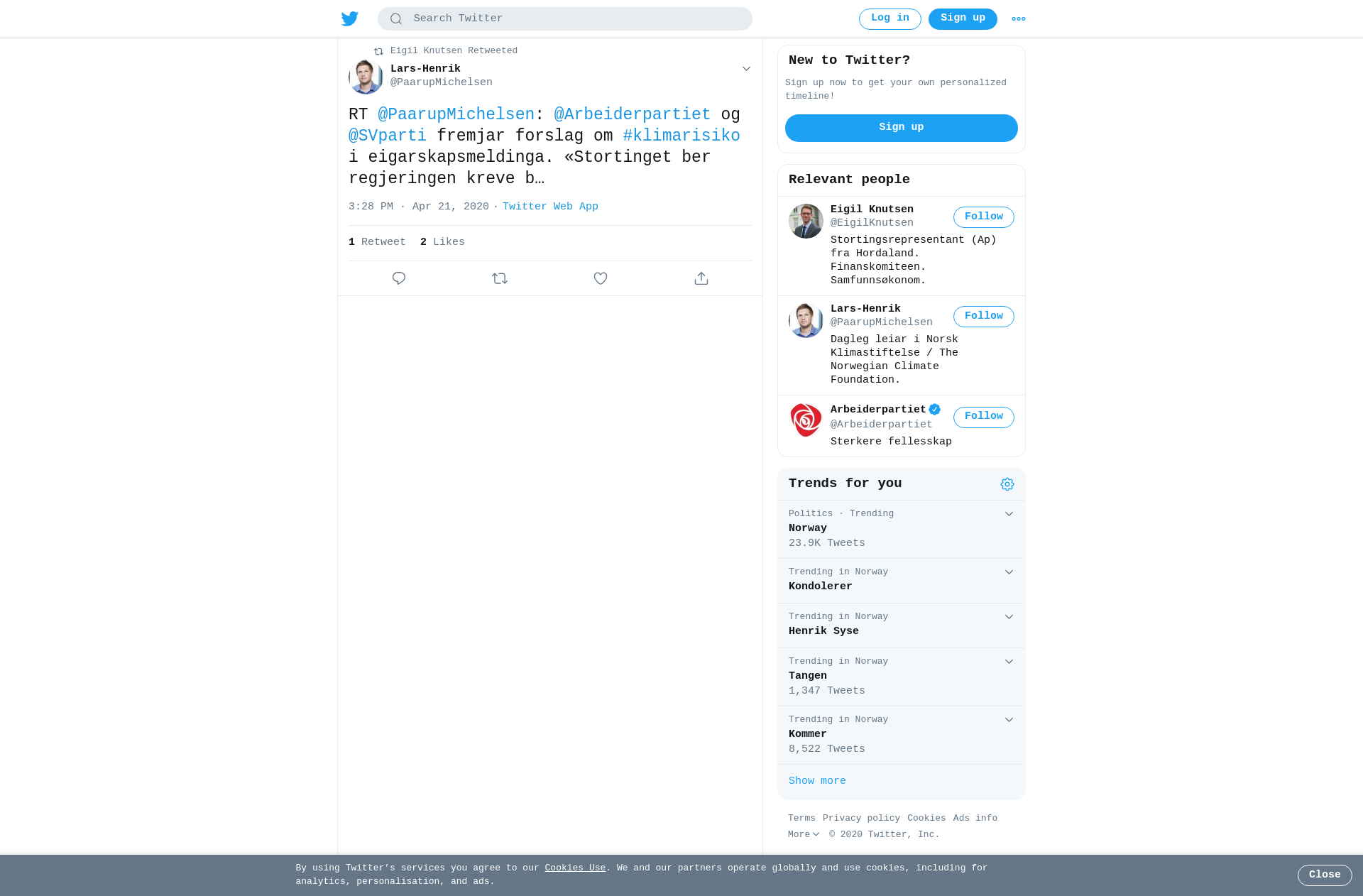Like the tweet with heart icon
This screenshot has width=1363, height=896.
[x=601, y=278]
